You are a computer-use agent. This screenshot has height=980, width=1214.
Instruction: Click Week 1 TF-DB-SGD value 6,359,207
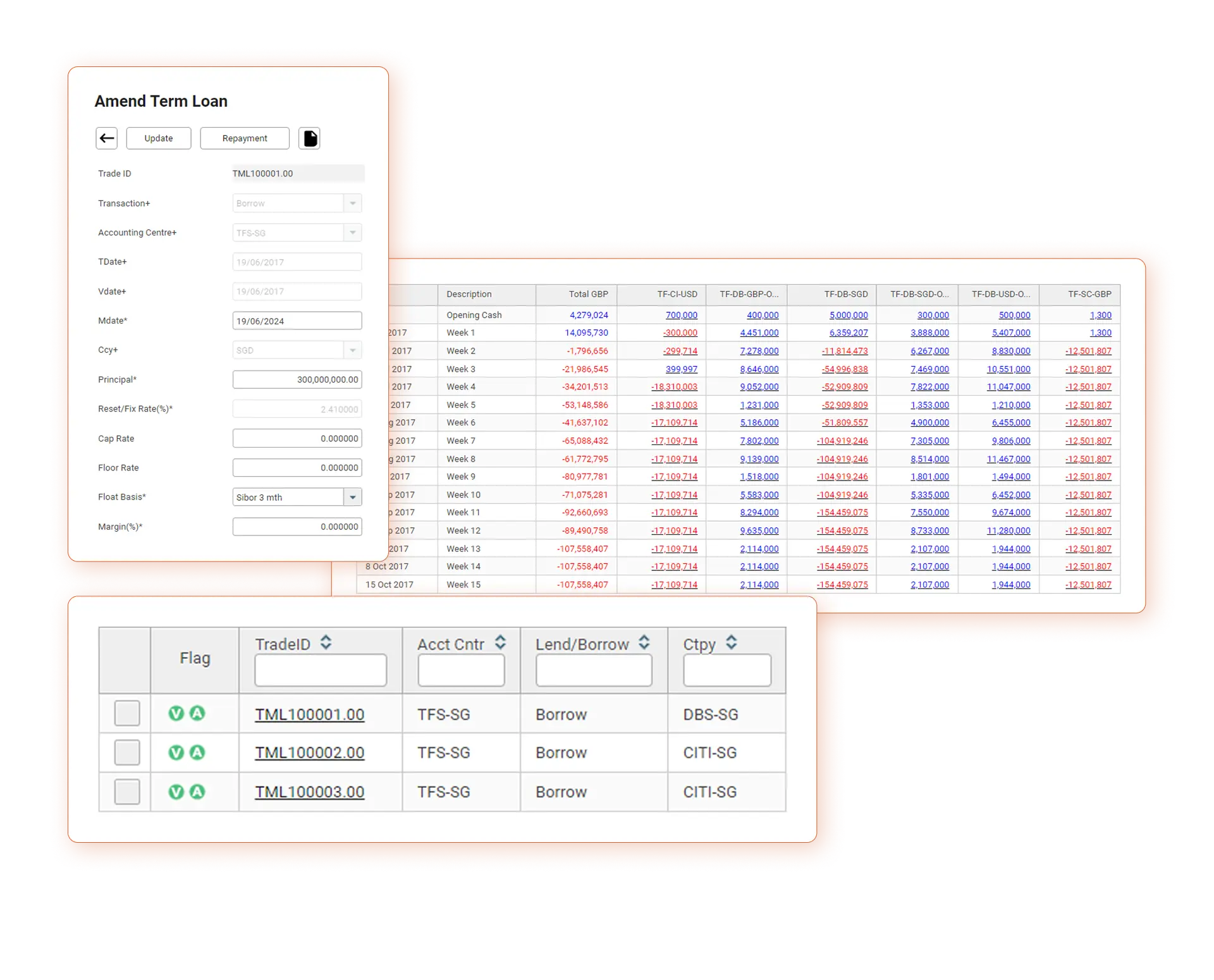click(x=849, y=333)
